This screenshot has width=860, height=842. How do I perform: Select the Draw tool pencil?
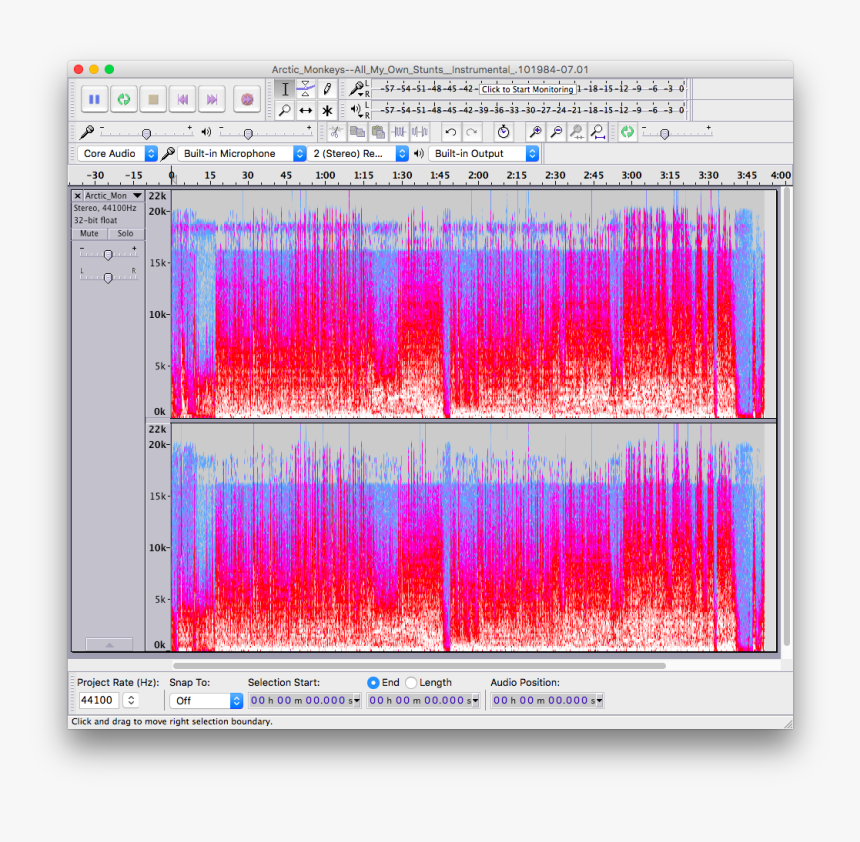pyautogui.click(x=327, y=89)
